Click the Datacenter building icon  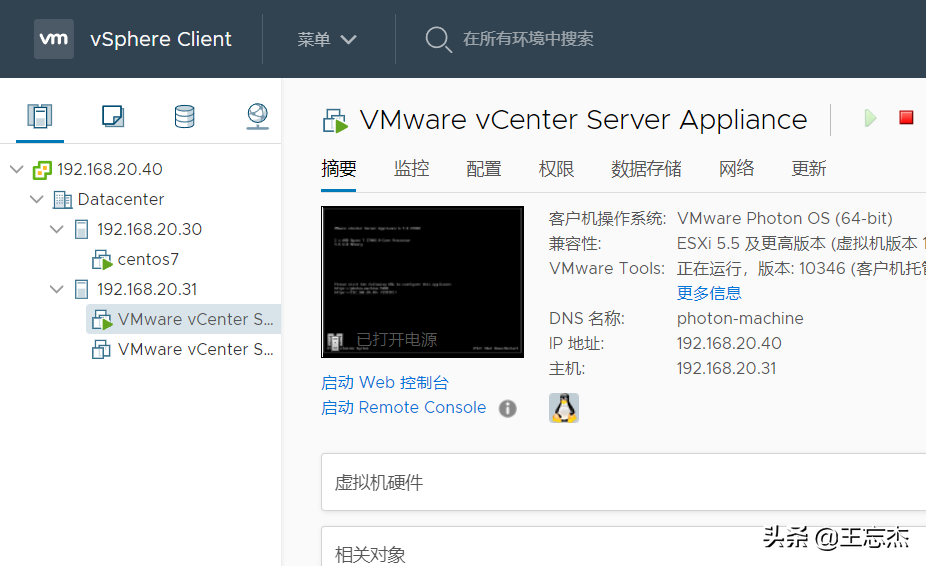tap(63, 200)
